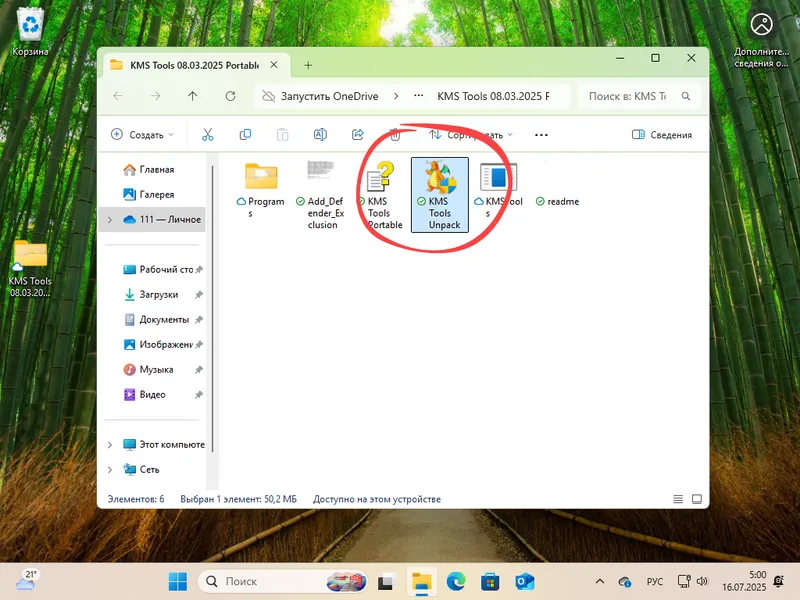The height and width of the screenshot is (600, 800).
Task: Click the Cut scissors icon in toolbar
Action: pos(208,134)
